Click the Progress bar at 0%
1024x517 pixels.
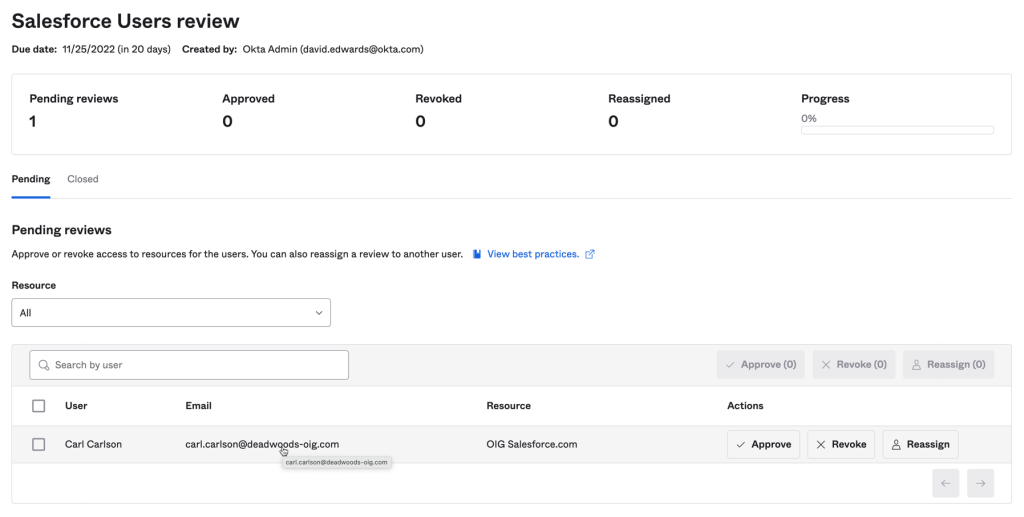(897, 131)
